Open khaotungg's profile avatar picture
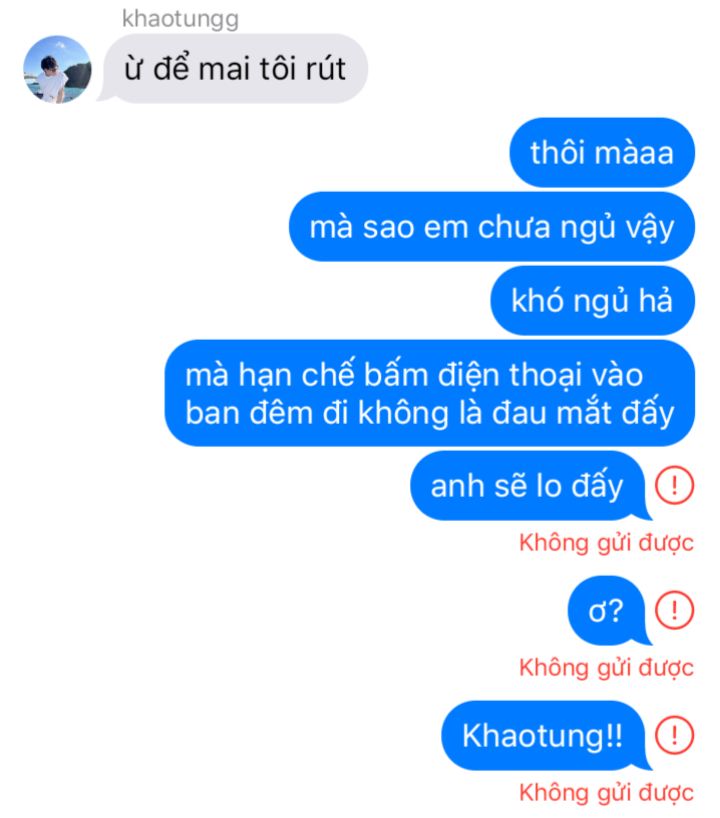The image size is (720, 818). (x=57, y=69)
